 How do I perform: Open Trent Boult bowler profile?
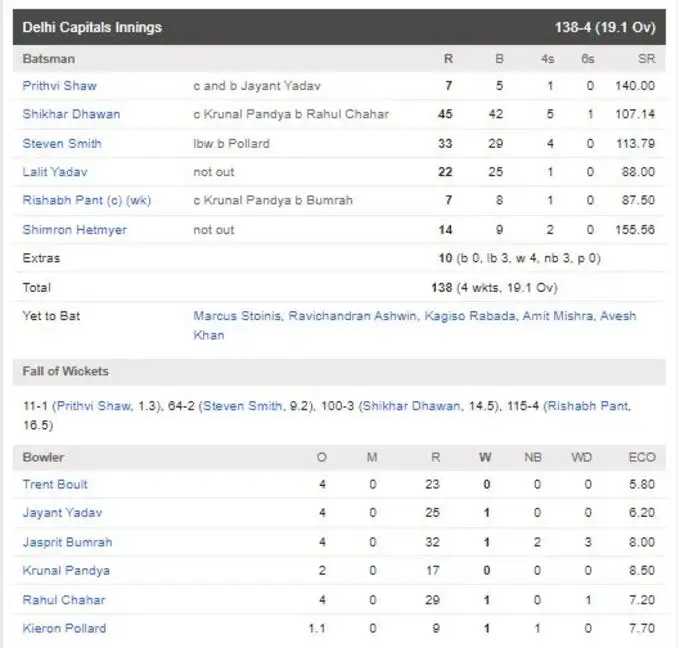[x=55, y=484]
